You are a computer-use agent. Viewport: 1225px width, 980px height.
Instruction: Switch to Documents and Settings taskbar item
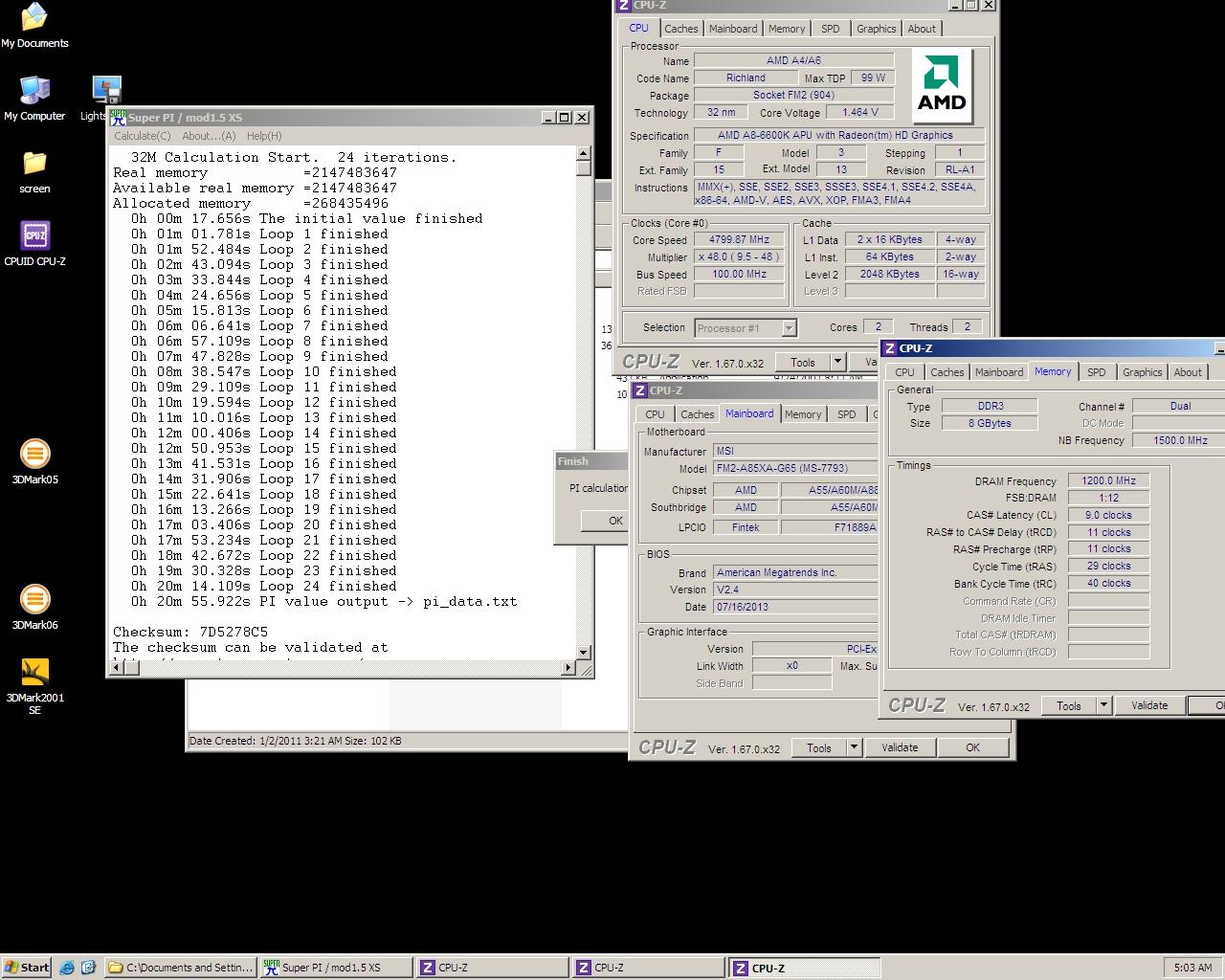[x=180, y=968]
